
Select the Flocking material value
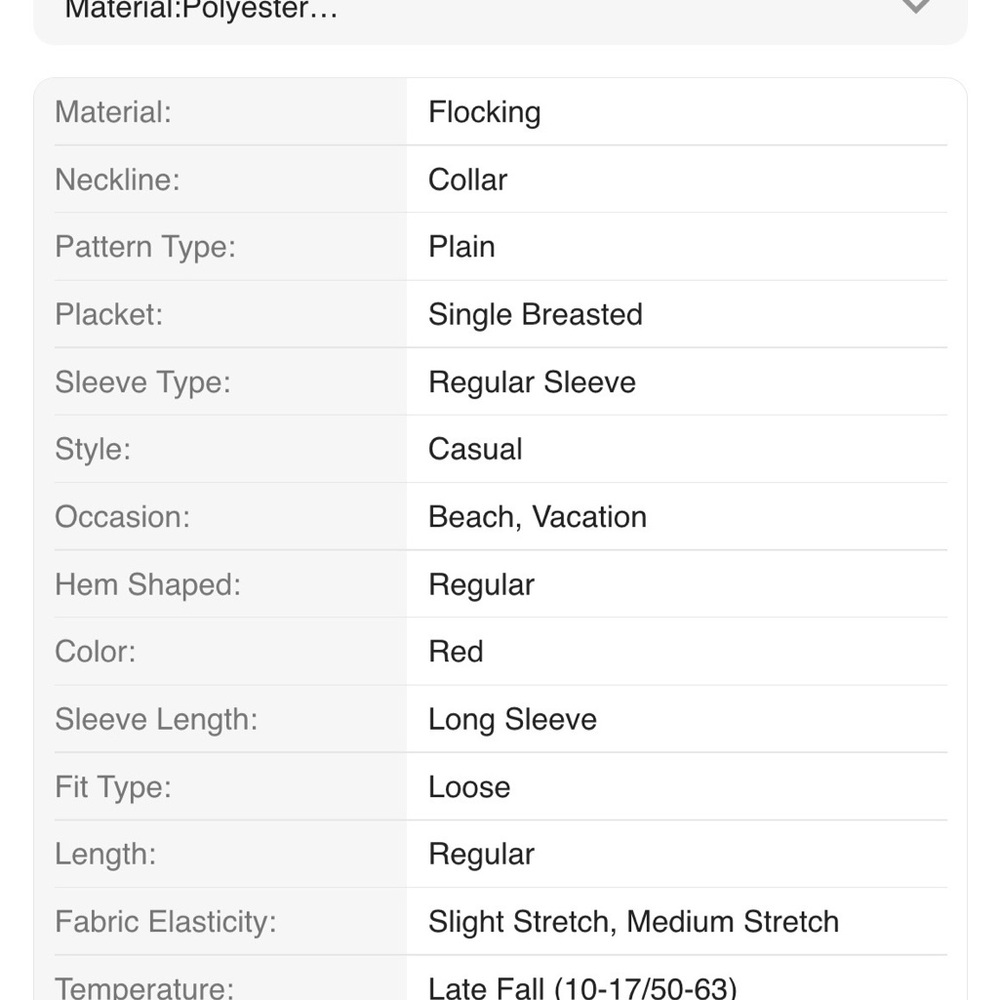coord(484,113)
